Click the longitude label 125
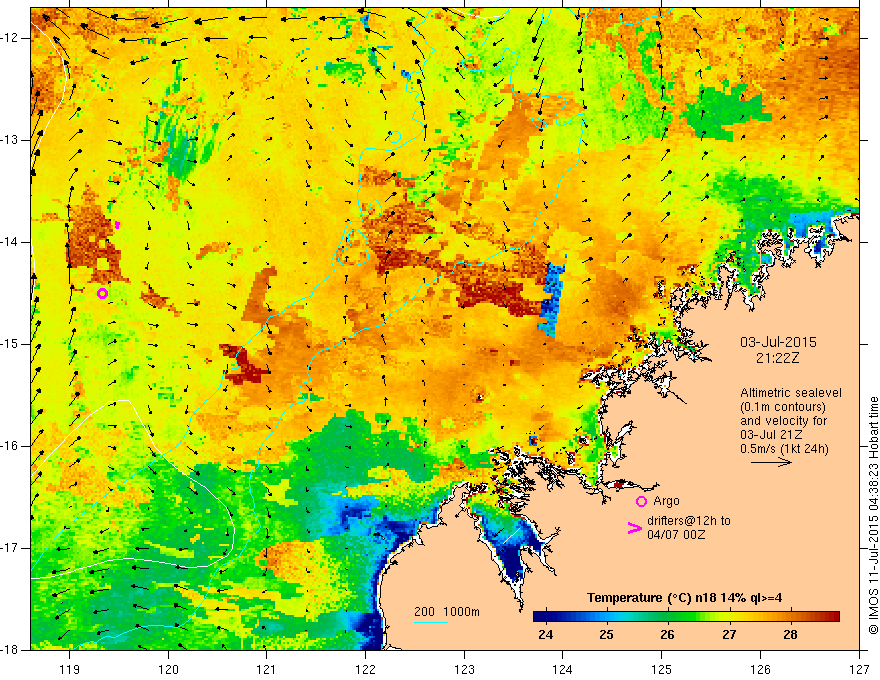 click(662, 669)
